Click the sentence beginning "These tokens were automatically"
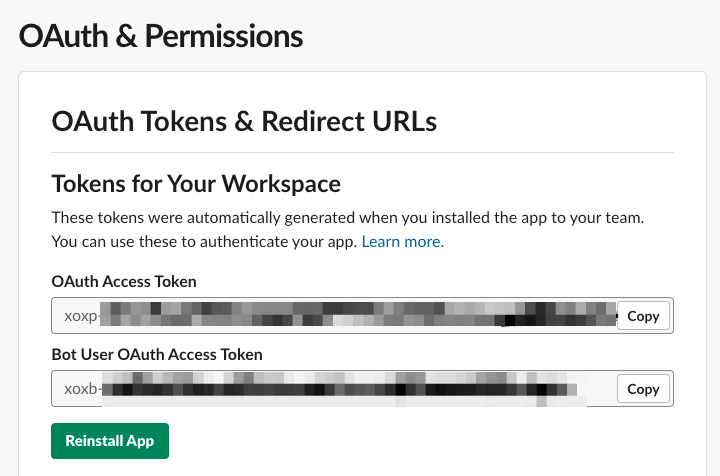Screen dimensions: 720x476 [348, 218]
